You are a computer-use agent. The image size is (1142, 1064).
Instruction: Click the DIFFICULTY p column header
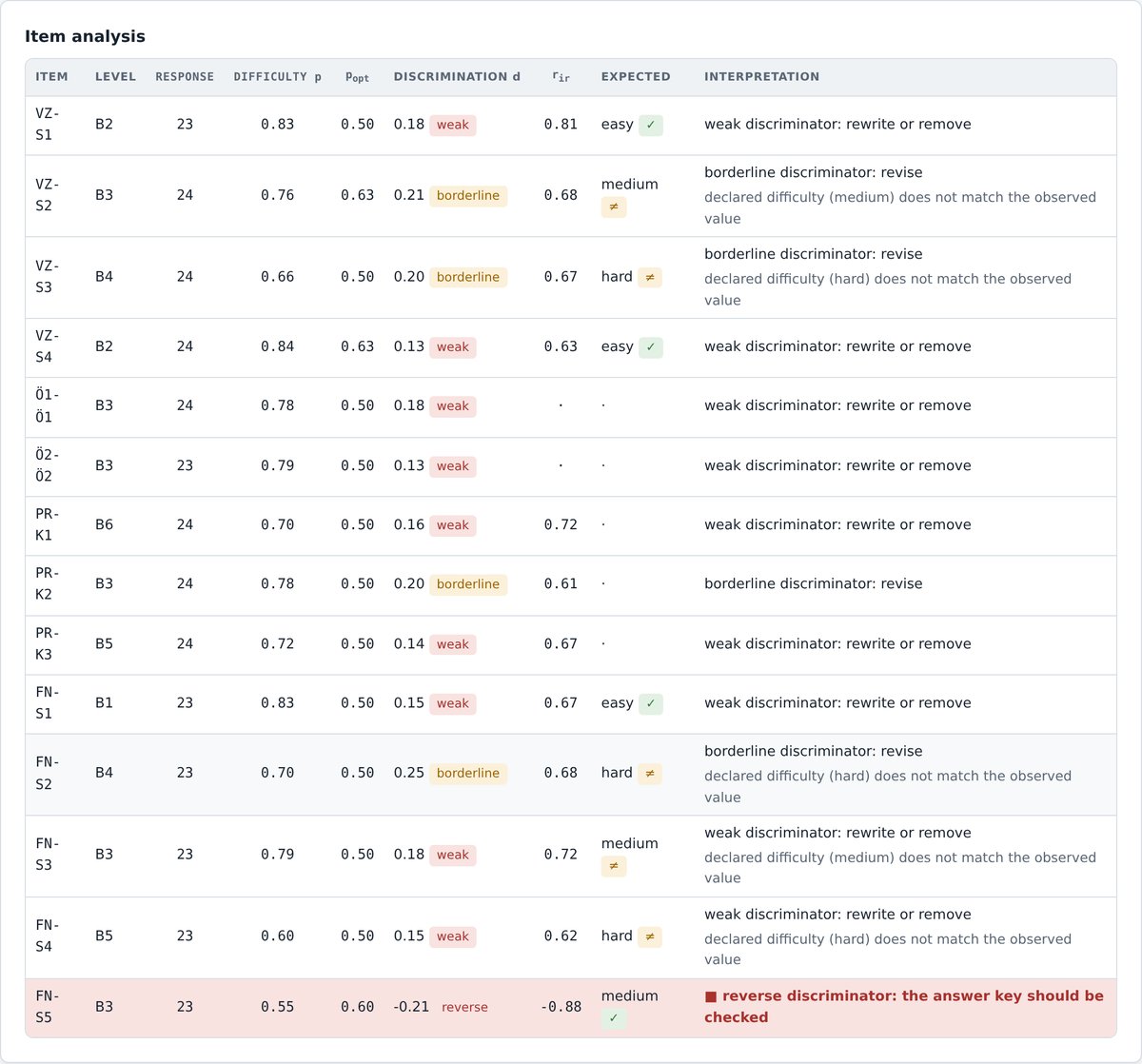[x=278, y=77]
